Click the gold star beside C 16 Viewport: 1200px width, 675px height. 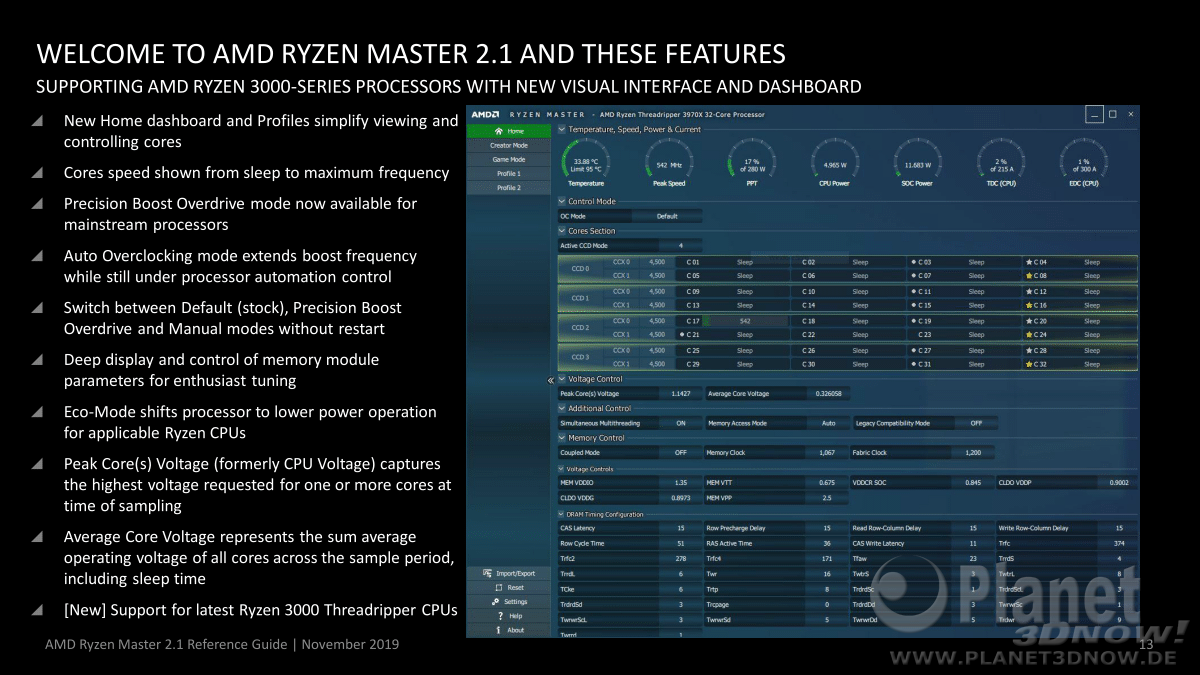tap(1028, 306)
